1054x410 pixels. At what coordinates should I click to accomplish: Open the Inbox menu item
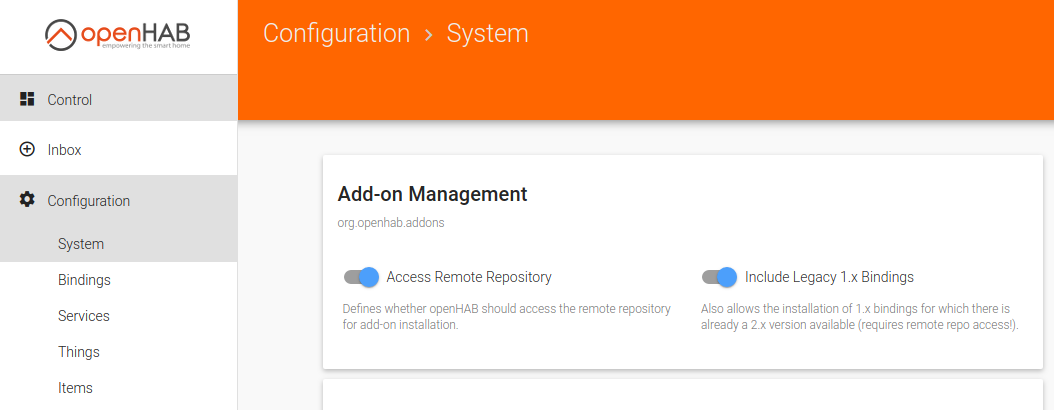pos(118,149)
